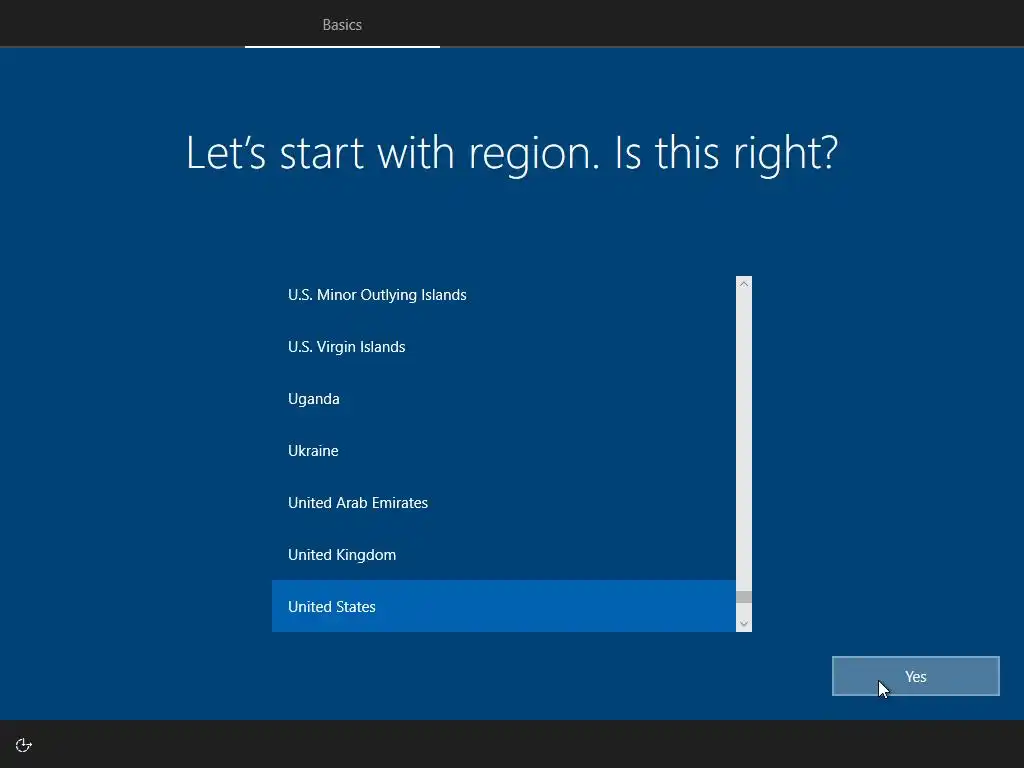This screenshot has width=1024, height=768.
Task: Choose U.S. Virgin Islands from list
Action: click(504, 347)
